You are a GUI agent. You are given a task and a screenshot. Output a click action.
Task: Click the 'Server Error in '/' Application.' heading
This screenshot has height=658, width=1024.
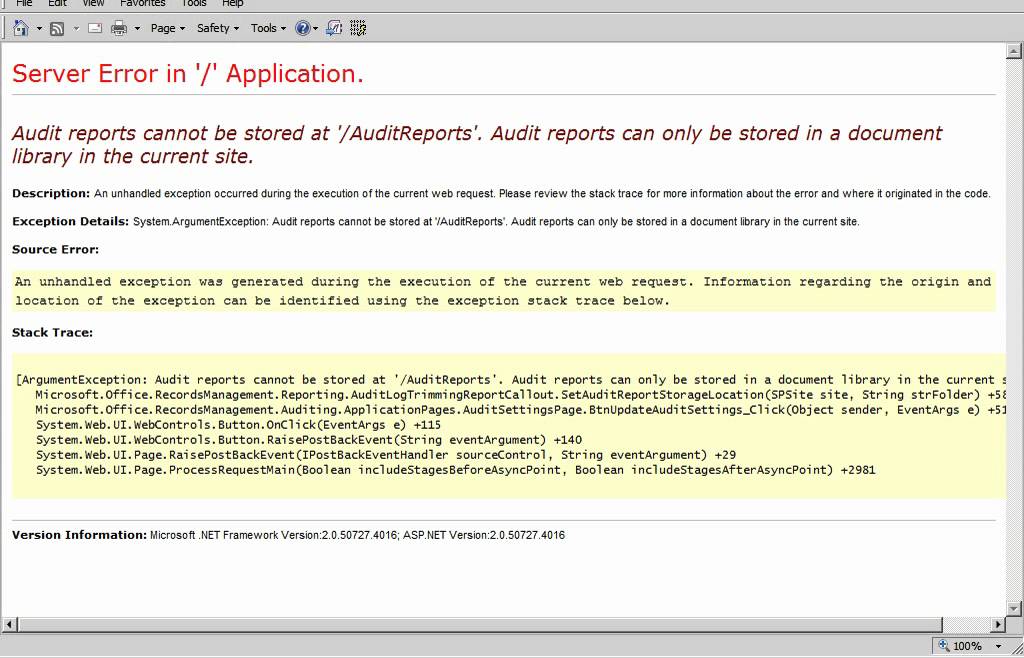click(x=187, y=74)
